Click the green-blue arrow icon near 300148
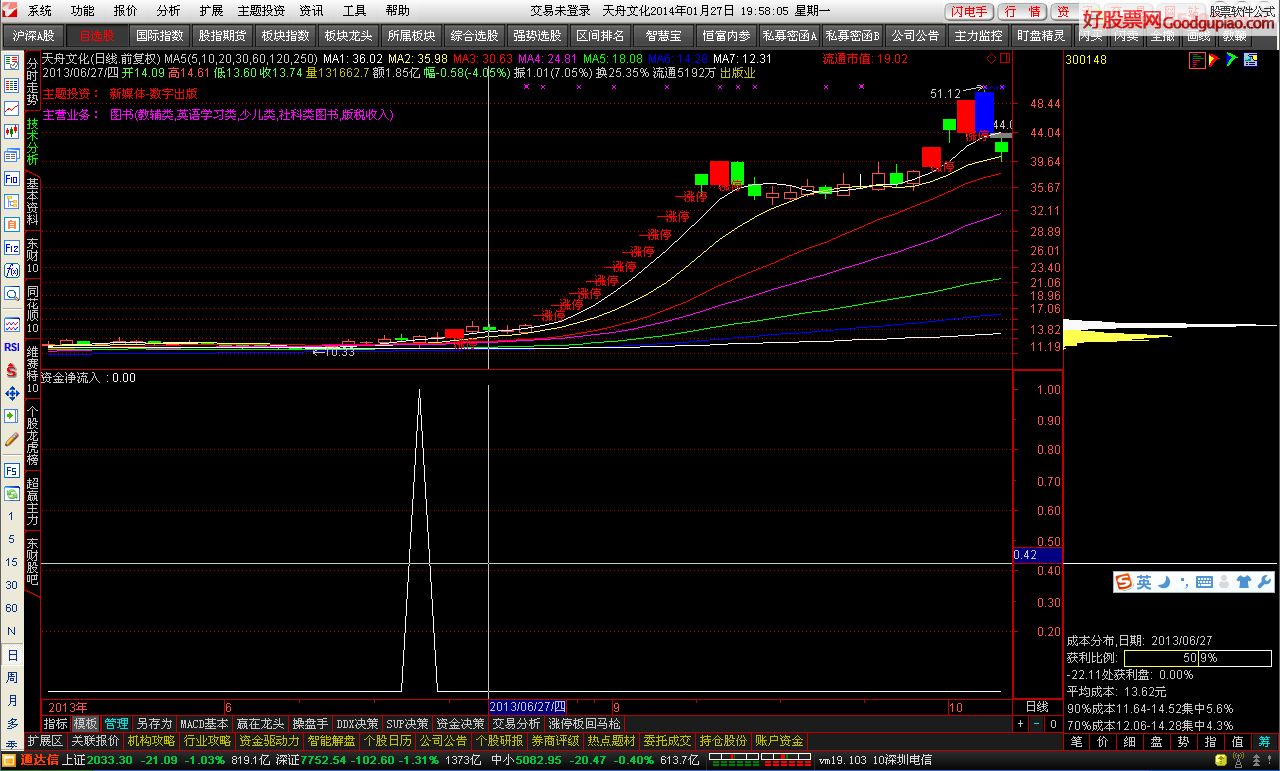Screen dimensions: 1280x771 (x=1232, y=60)
